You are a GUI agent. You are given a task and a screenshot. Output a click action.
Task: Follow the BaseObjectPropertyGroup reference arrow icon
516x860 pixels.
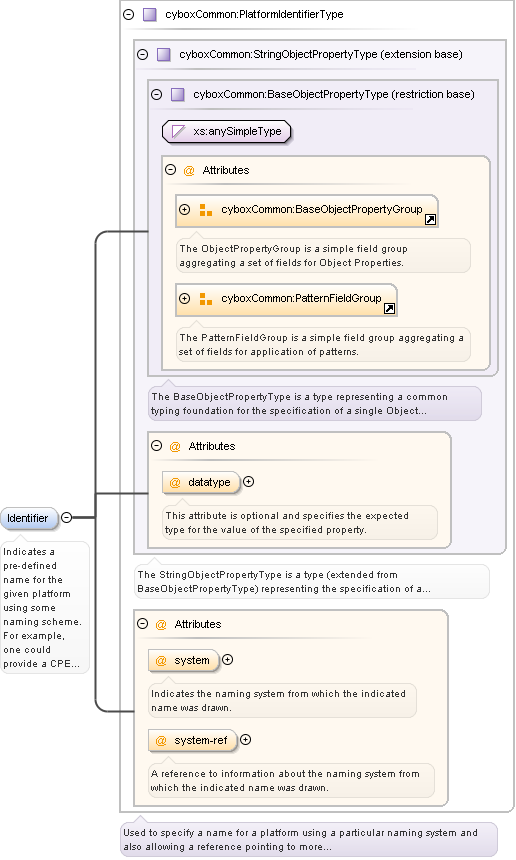430,219
